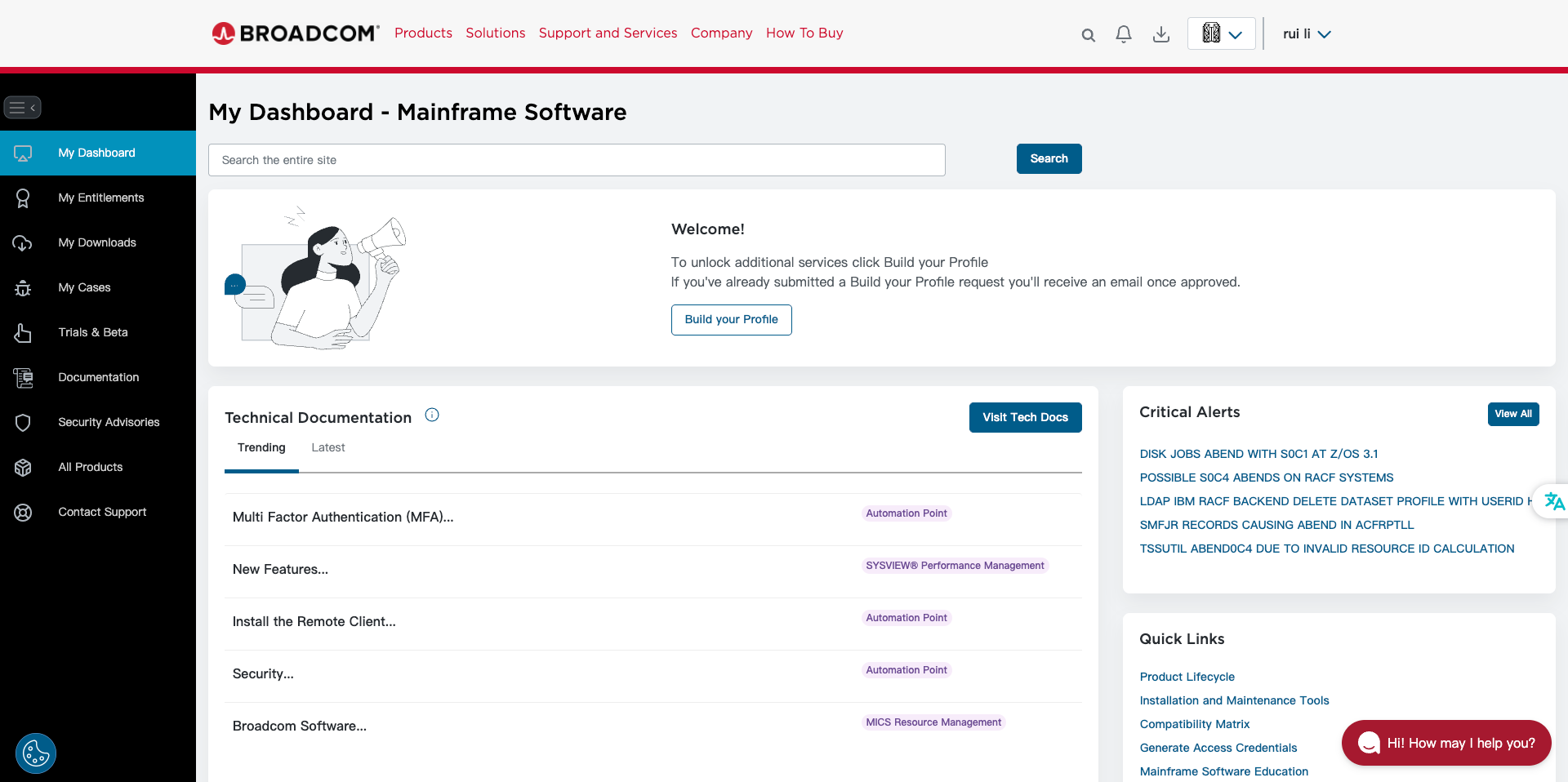Open the How may I help chat
Screen dimensions: 1568x782
coord(1446,744)
